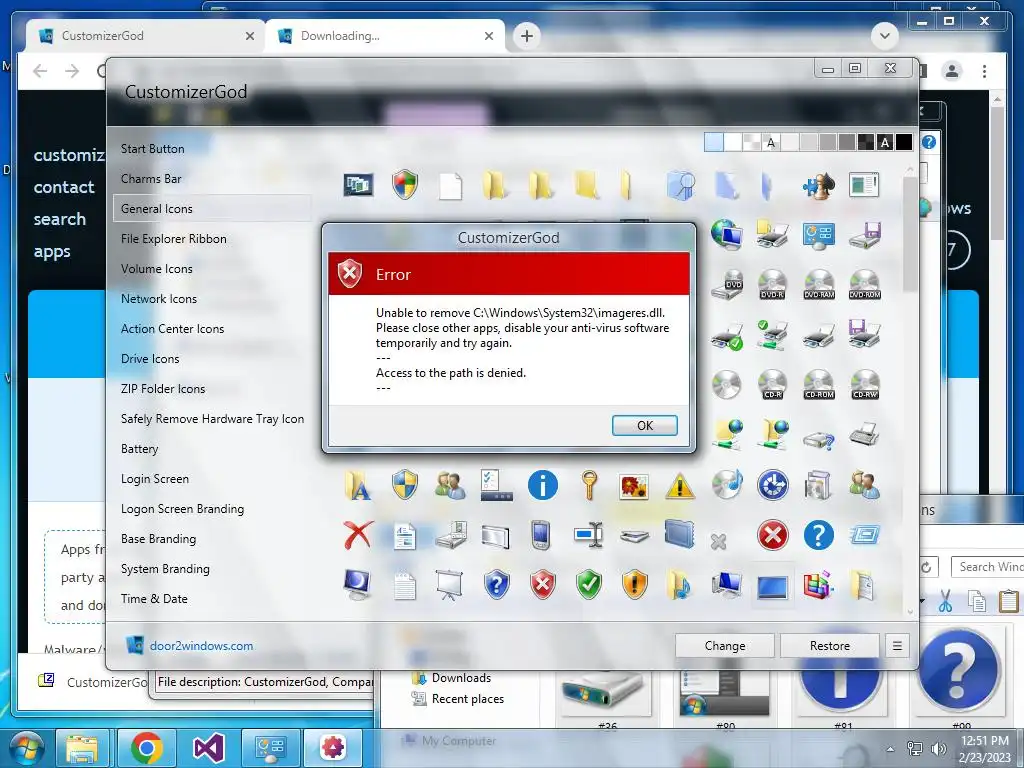Screen dimensions: 1024x768
Task: Switch to the Downloading... Chrome tab
Action: (x=384, y=36)
